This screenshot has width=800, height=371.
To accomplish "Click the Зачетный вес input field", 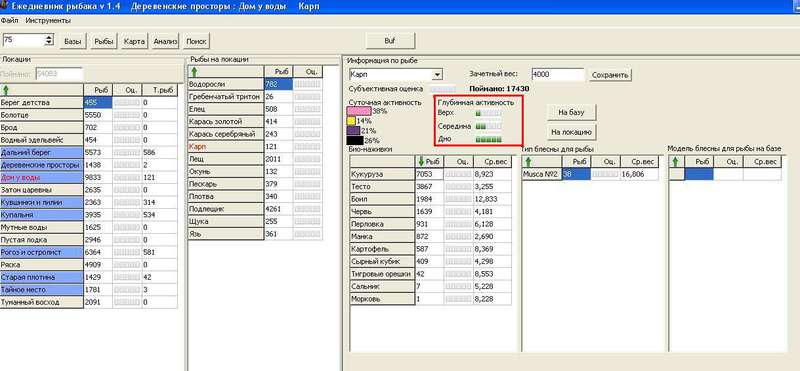I will tap(558, 75).
